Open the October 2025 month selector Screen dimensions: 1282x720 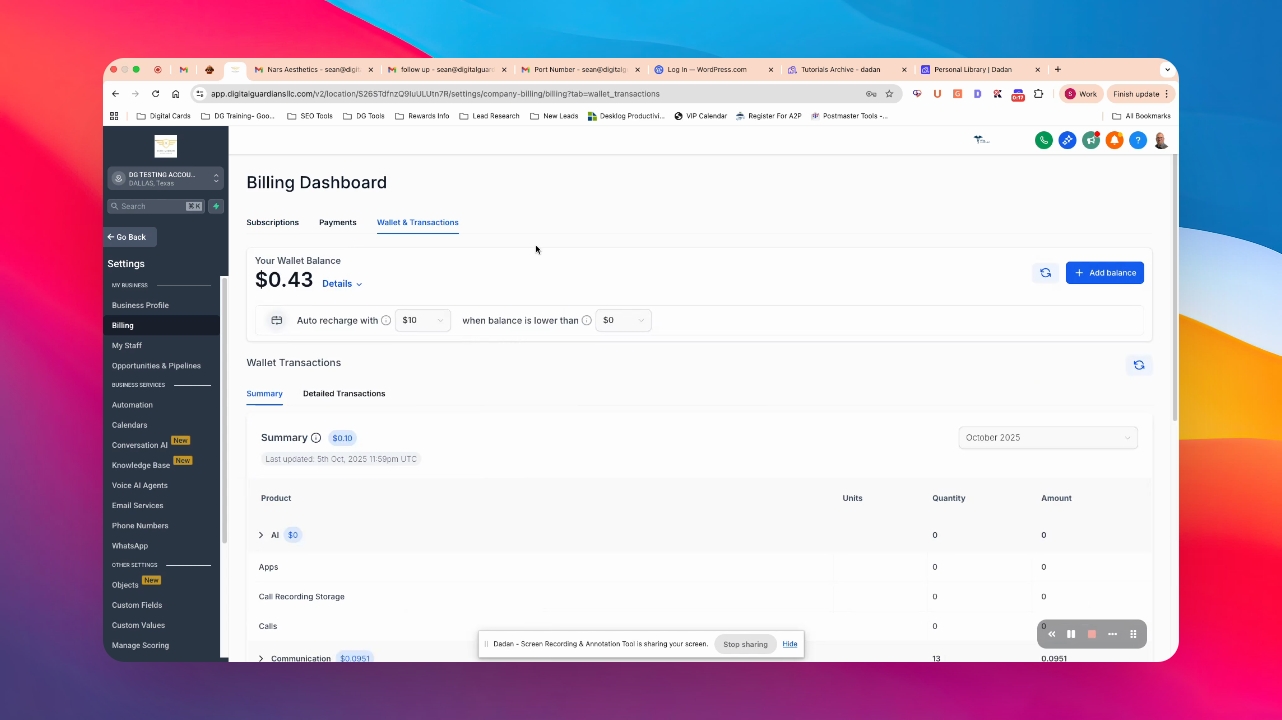pos(1048,438)
